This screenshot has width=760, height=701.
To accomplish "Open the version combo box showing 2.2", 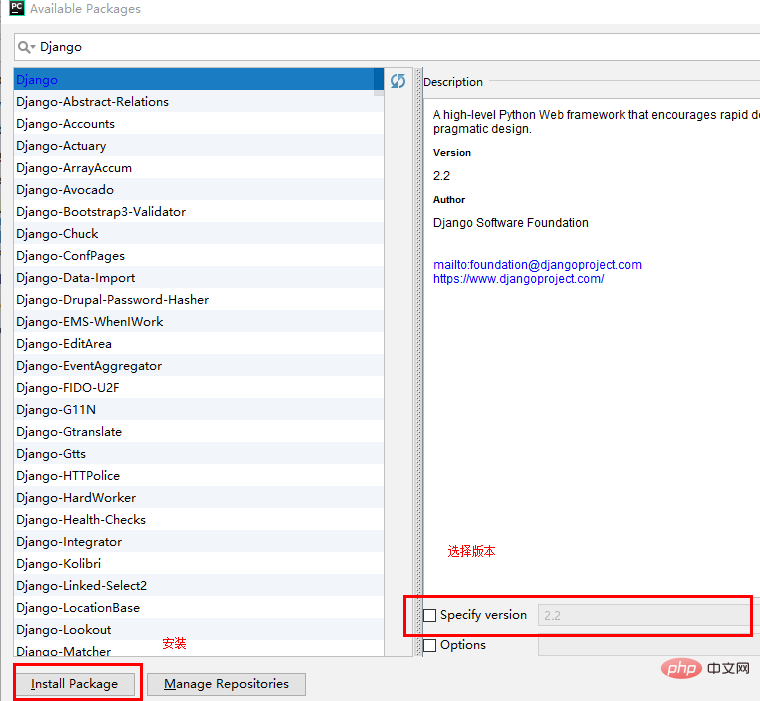I will pos(649,615).
